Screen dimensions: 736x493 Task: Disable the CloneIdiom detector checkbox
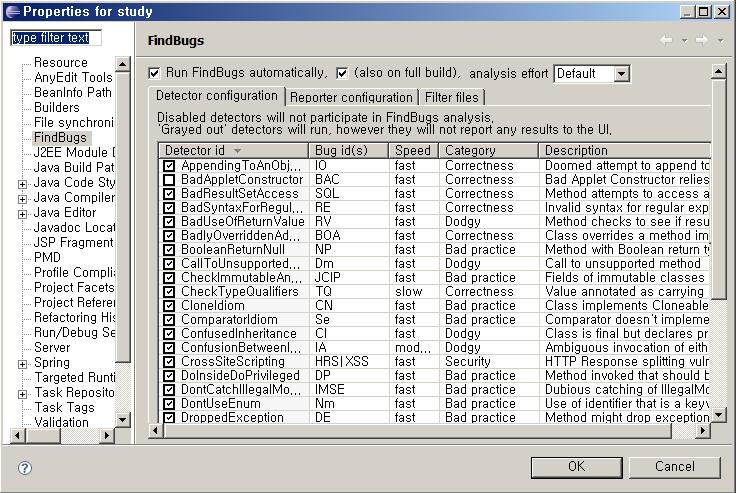click(169, 306)
